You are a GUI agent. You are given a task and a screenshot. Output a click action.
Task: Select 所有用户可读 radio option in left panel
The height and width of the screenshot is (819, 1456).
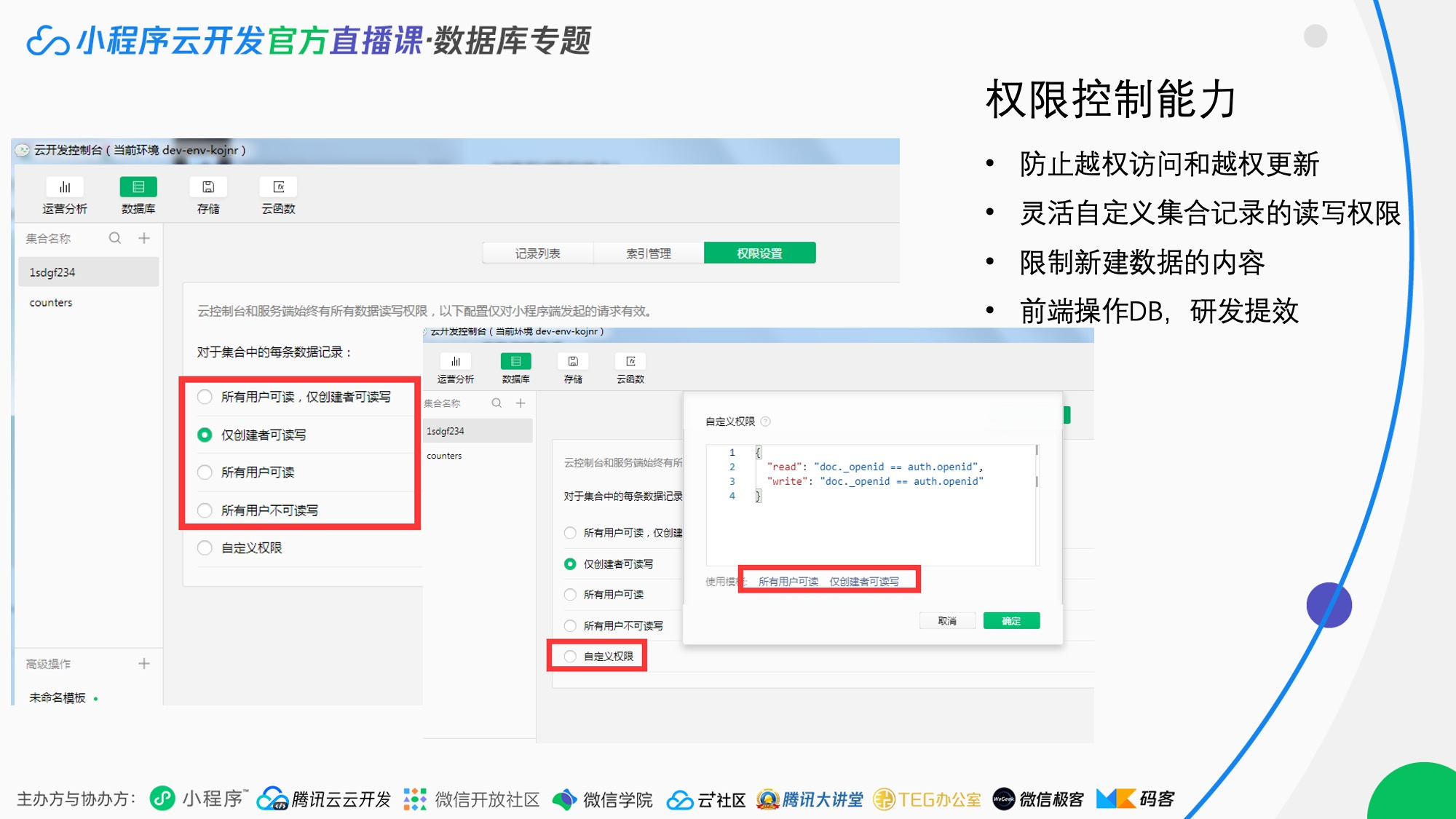click(205, 472)
